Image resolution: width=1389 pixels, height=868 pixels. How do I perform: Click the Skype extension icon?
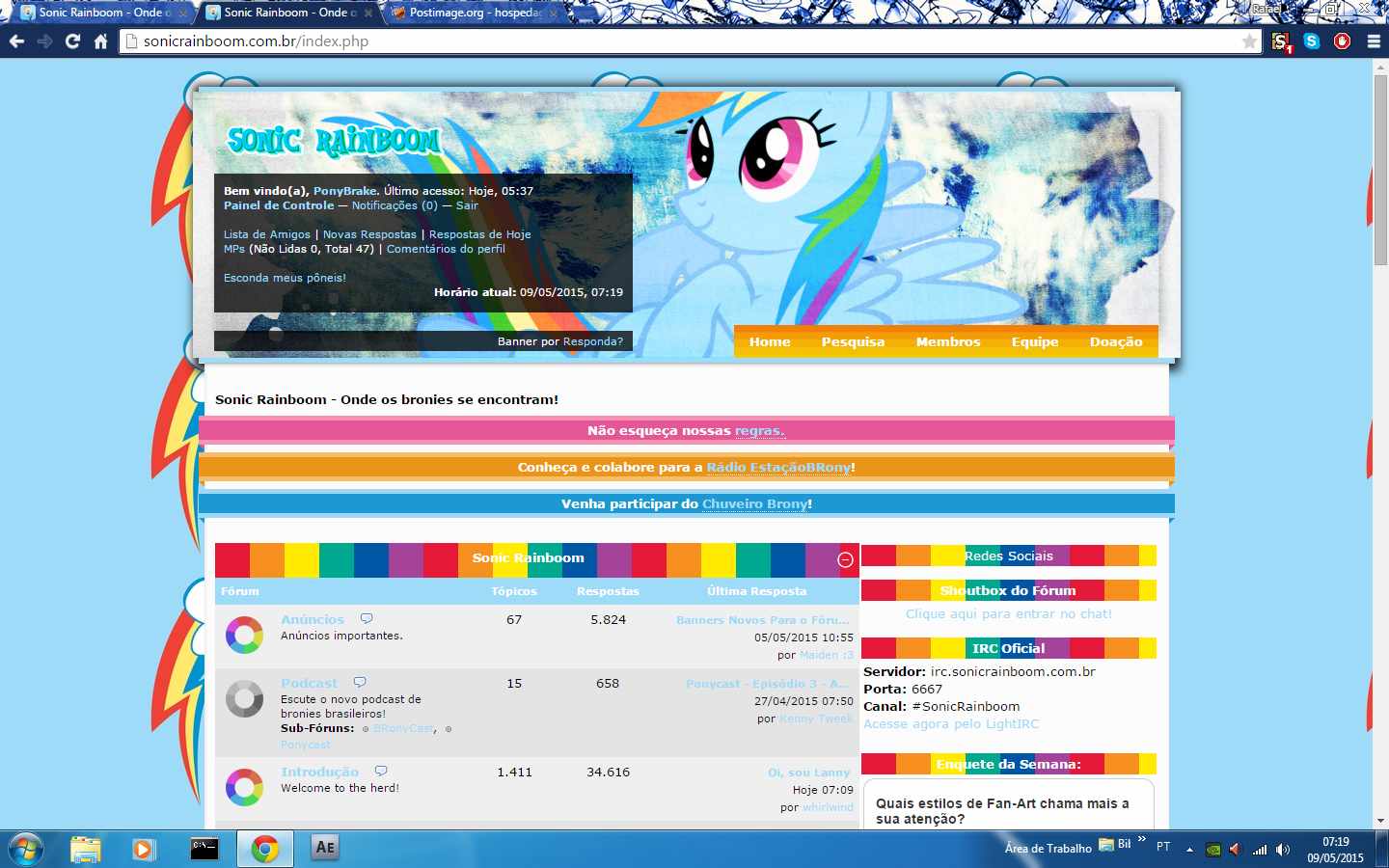click(x=1312, y=41)
